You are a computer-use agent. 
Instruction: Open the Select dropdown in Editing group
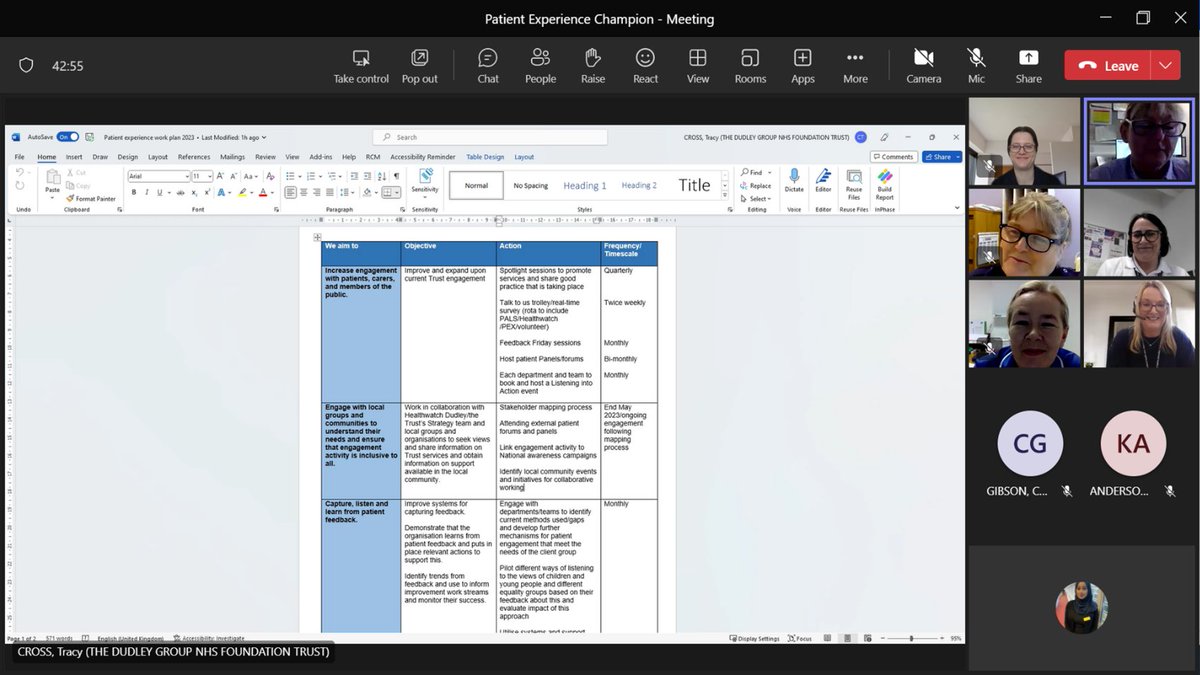[x=757, y=199]
